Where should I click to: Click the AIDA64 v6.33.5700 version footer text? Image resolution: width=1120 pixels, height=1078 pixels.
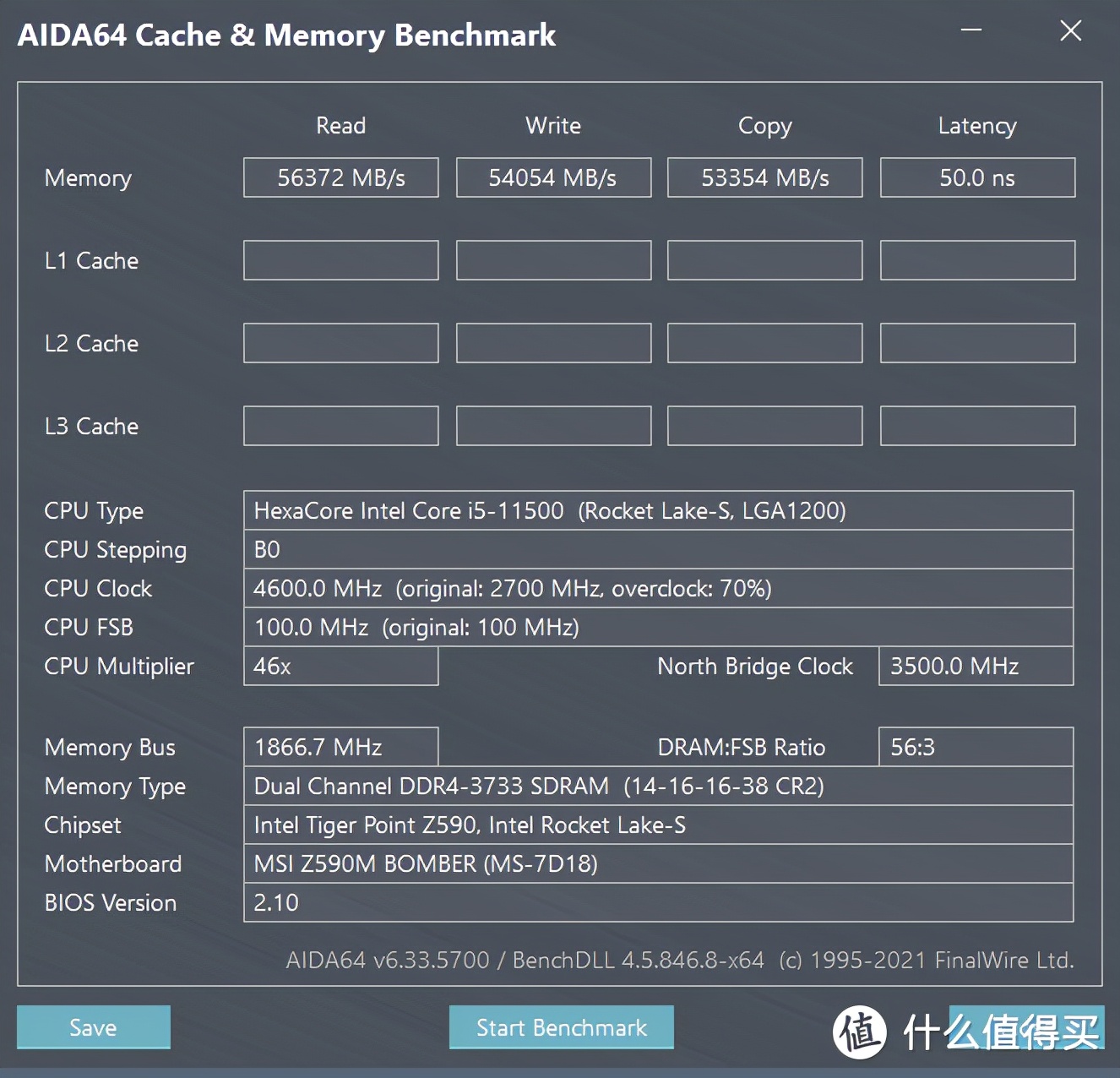(x=680, y=961)
